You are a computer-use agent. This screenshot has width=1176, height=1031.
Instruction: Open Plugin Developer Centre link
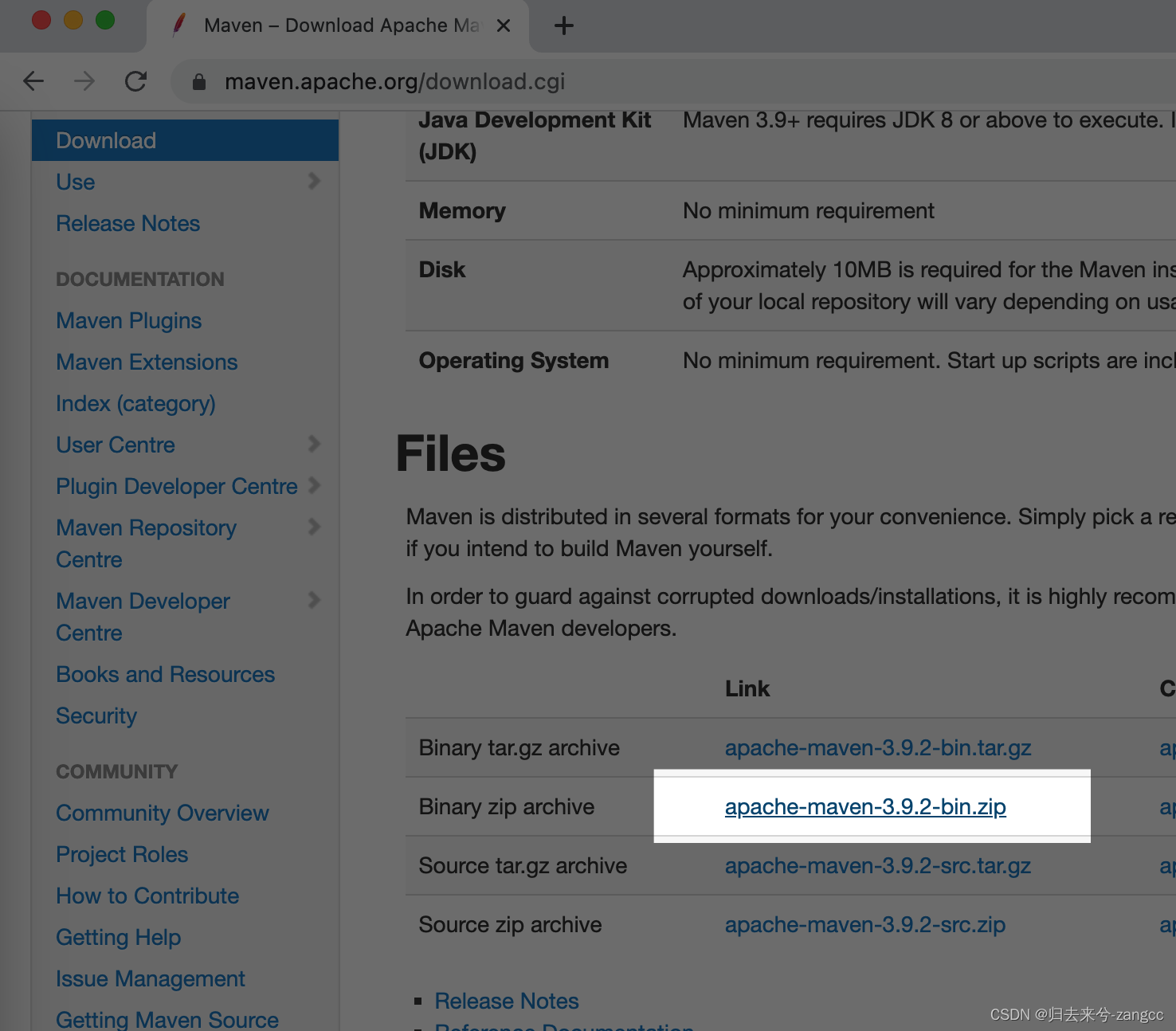click(x=176, y=486)
